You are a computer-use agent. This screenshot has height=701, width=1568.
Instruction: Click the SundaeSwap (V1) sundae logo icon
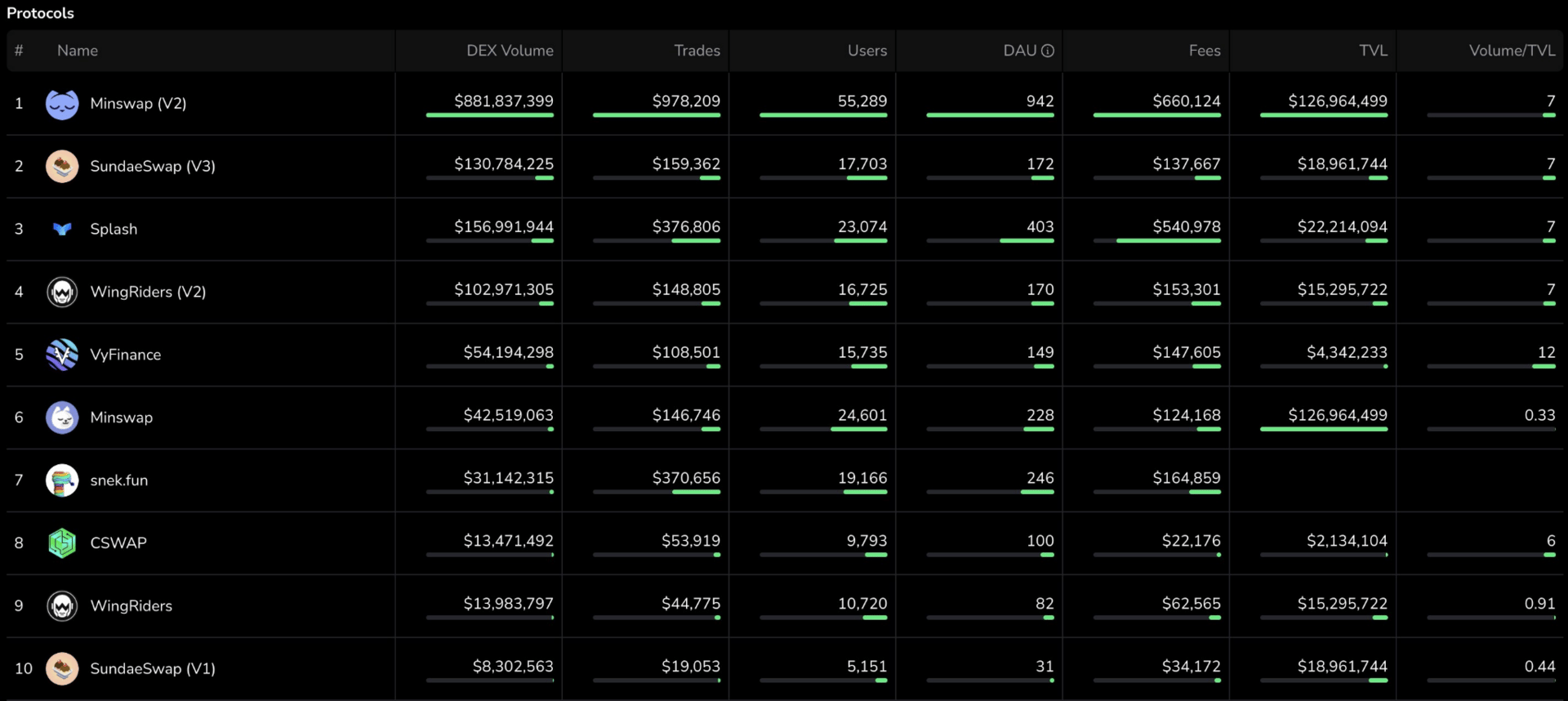coord(62,668)
